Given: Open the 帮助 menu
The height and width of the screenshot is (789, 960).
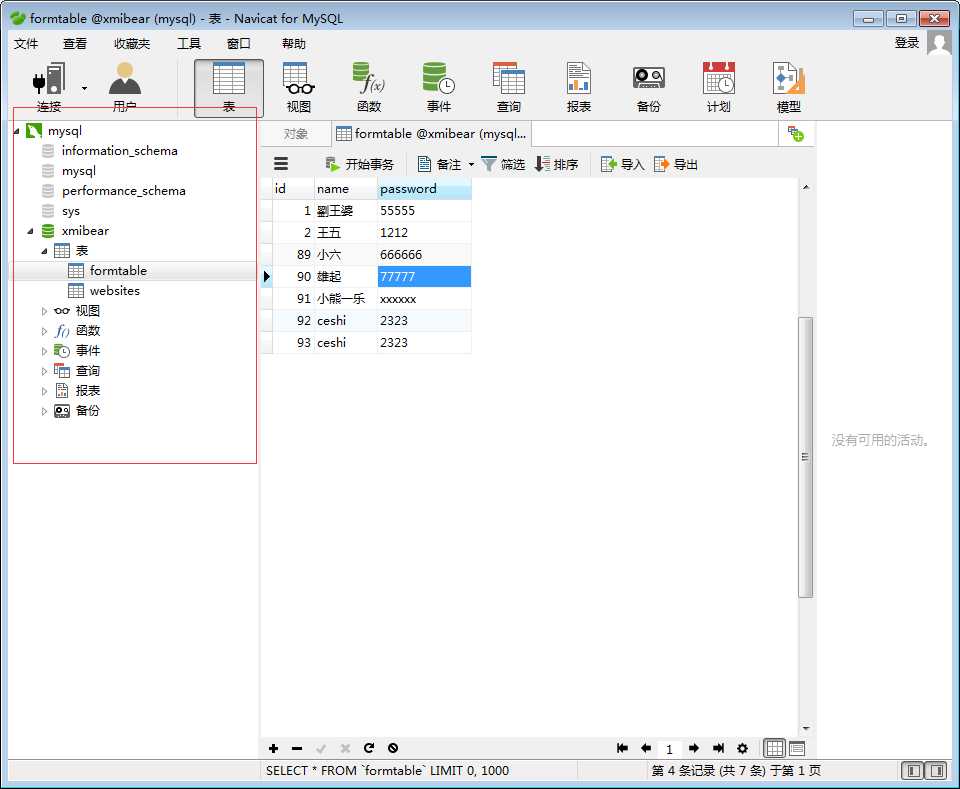Looking at the screenshot, I should 294,43.
